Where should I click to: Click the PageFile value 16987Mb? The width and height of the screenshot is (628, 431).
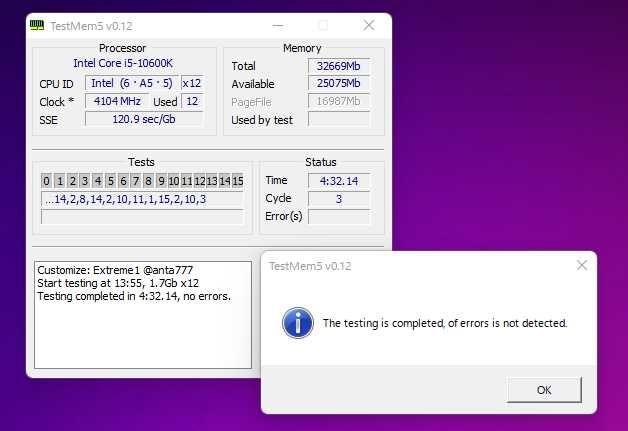(x=339, y=101)
